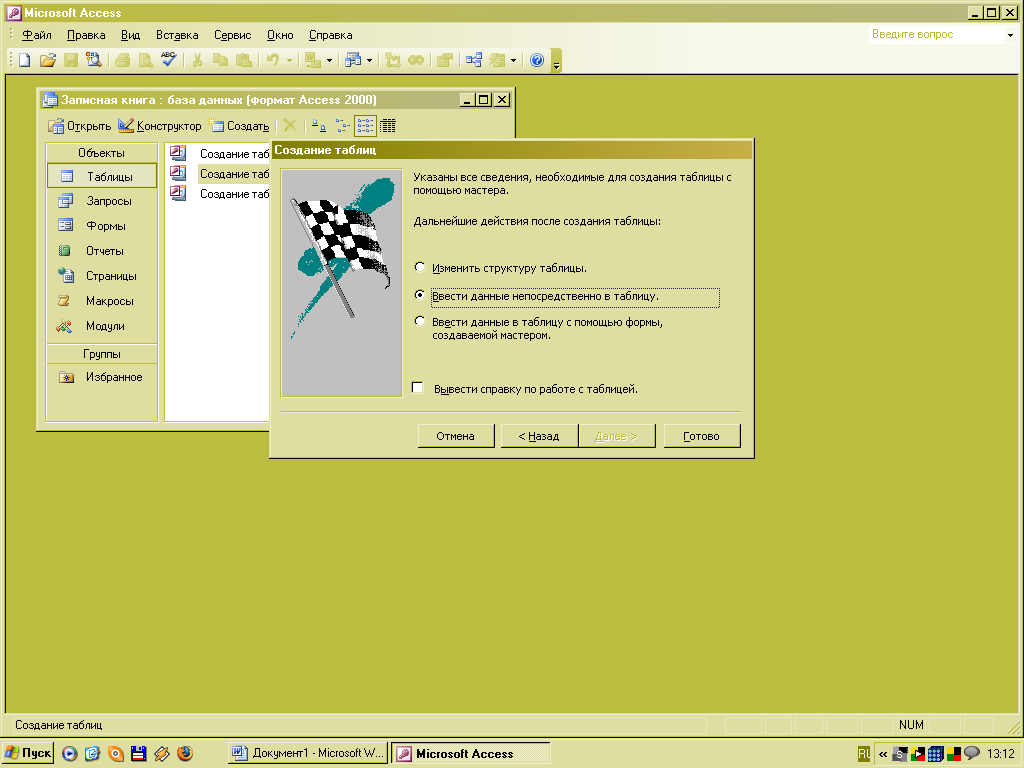Click the Script Editor toolbar icon
This screenshot has width=1024, height=768.
pos(415,60)
